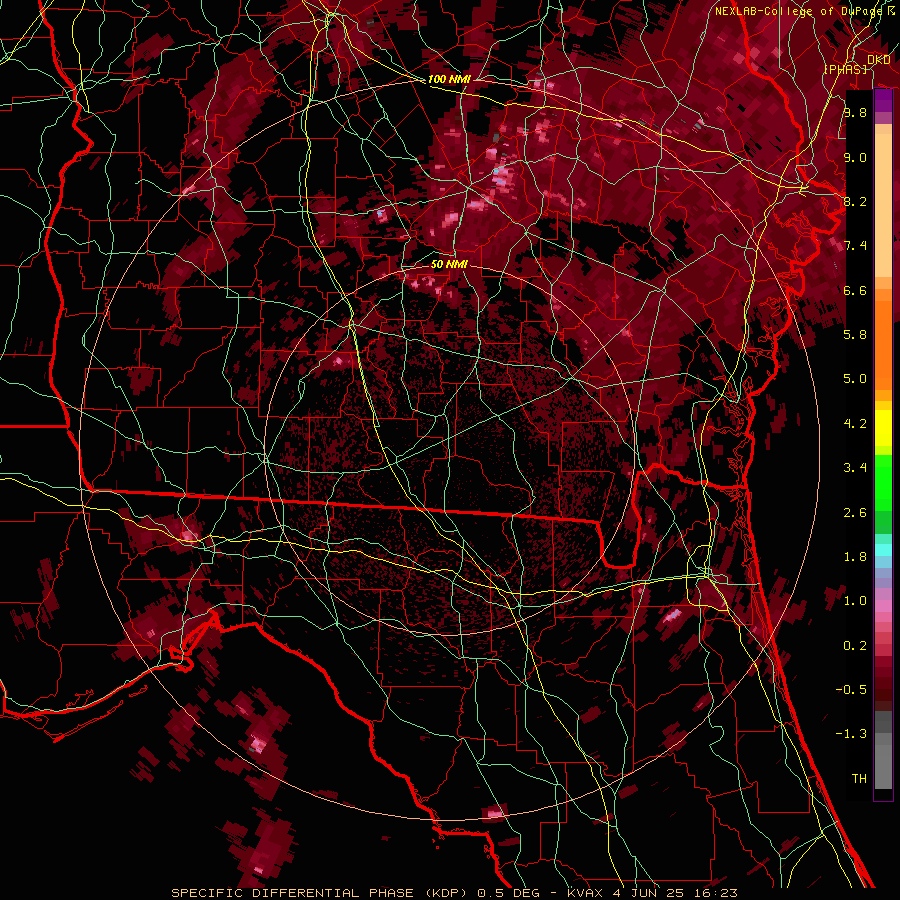Image resolution: width=900 pixels, height=900 pixels.
Task: Click the 2.6 value on the color scale
Action: coord(855,512)
